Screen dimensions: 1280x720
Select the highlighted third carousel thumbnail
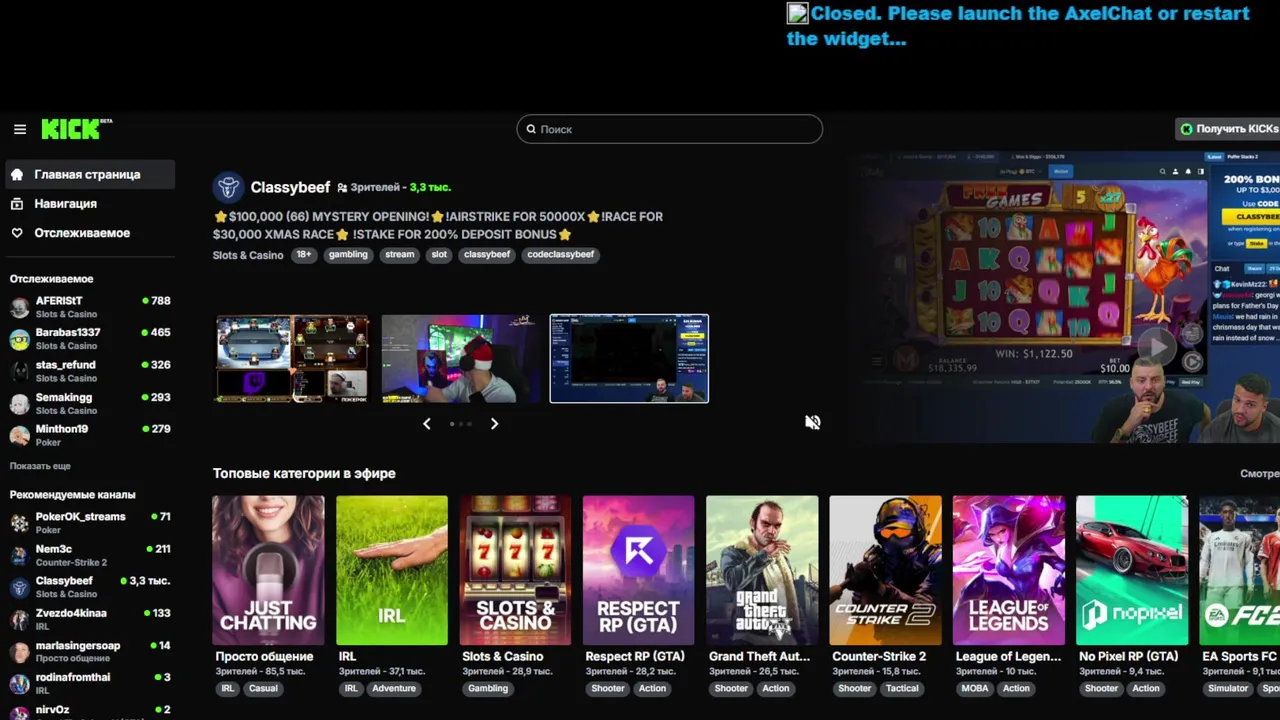(629, 359)
